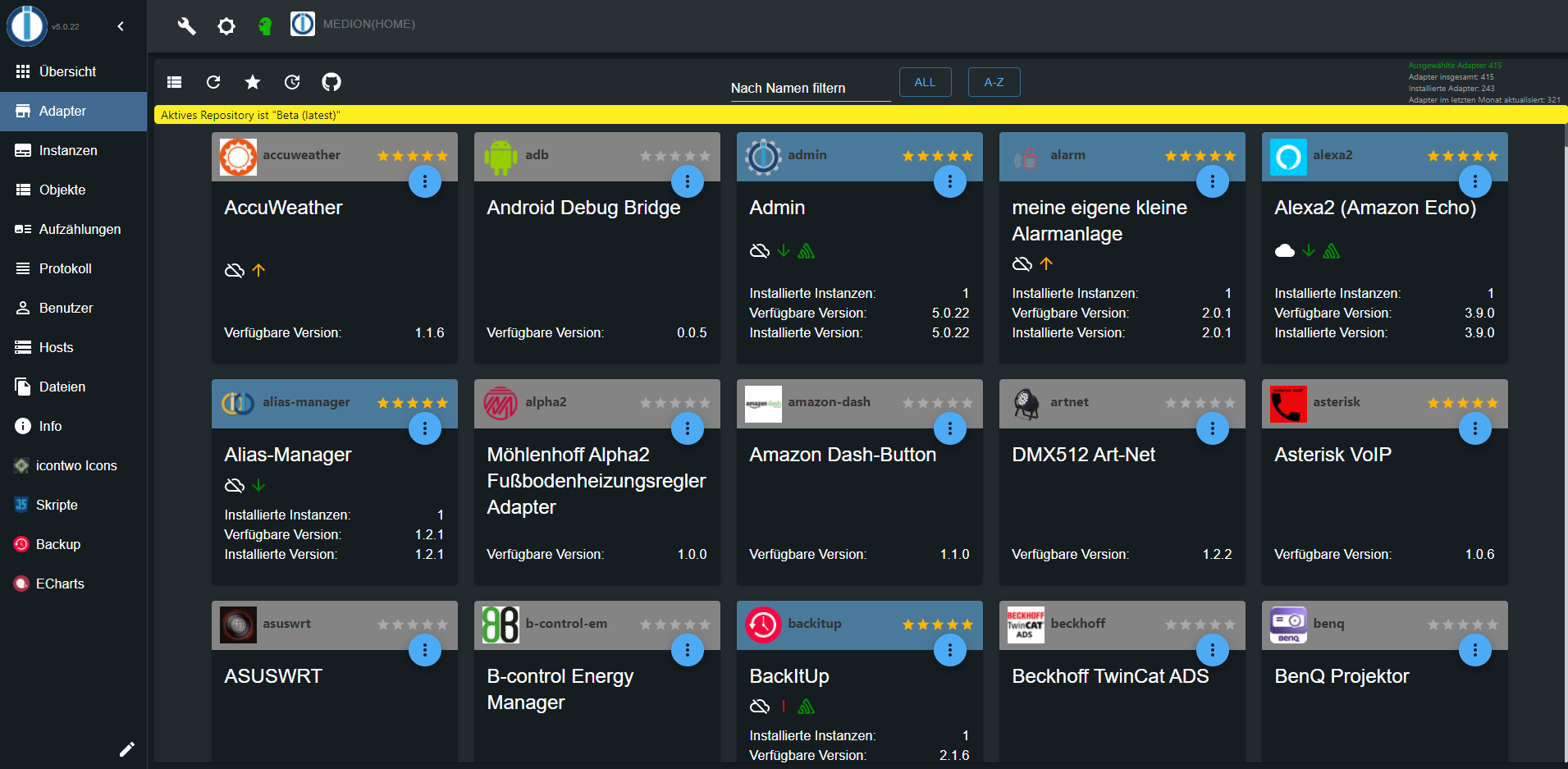Image resolution: width=1568 pixels, height=769 pixels.
Task: Open Beckhoff TwinCat ADS options menu
Action: [1213, 650]
